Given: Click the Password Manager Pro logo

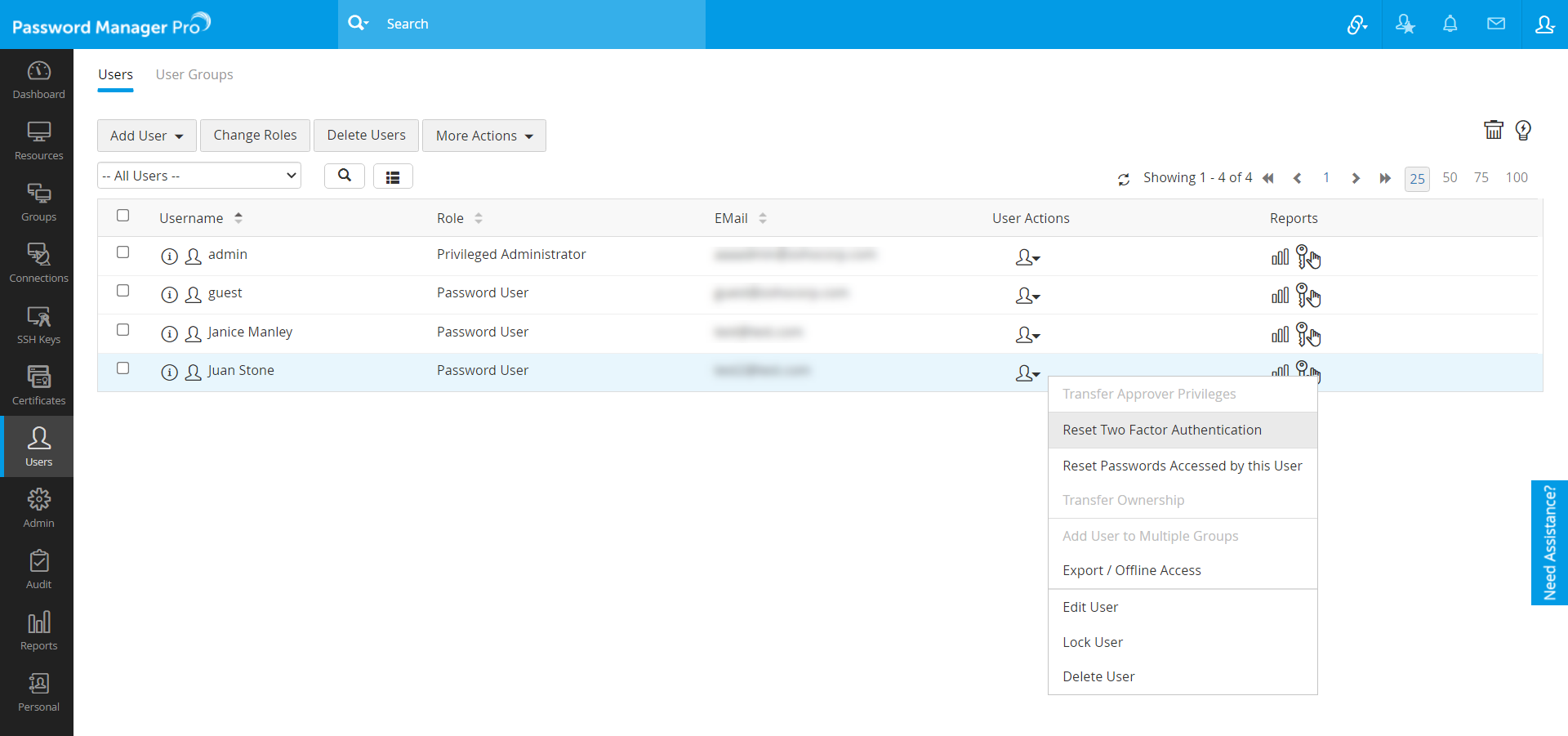Looking at the screenshot, I should (x=112, y=25).
